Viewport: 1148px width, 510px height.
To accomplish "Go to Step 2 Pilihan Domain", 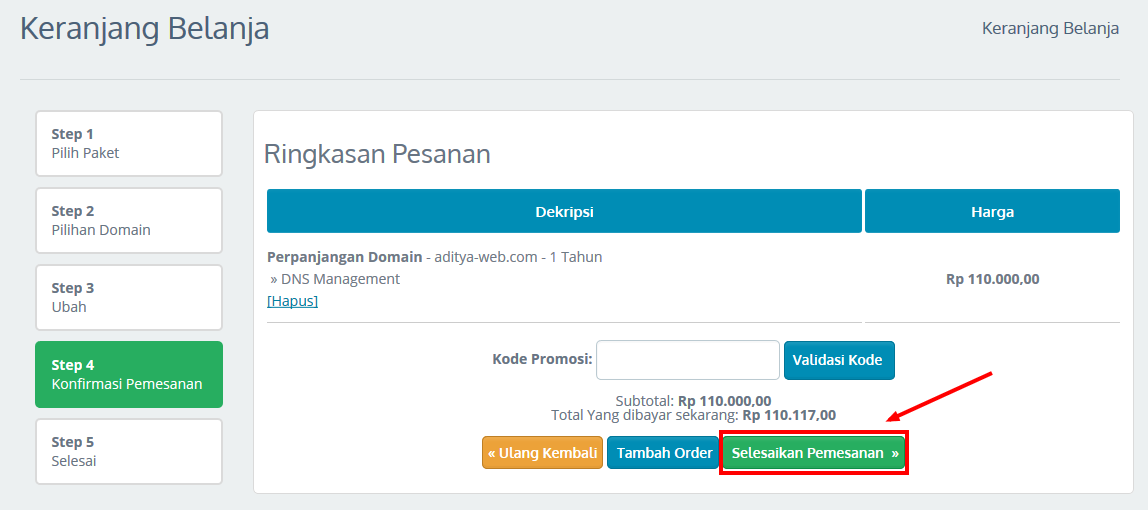I will (128, 220).
